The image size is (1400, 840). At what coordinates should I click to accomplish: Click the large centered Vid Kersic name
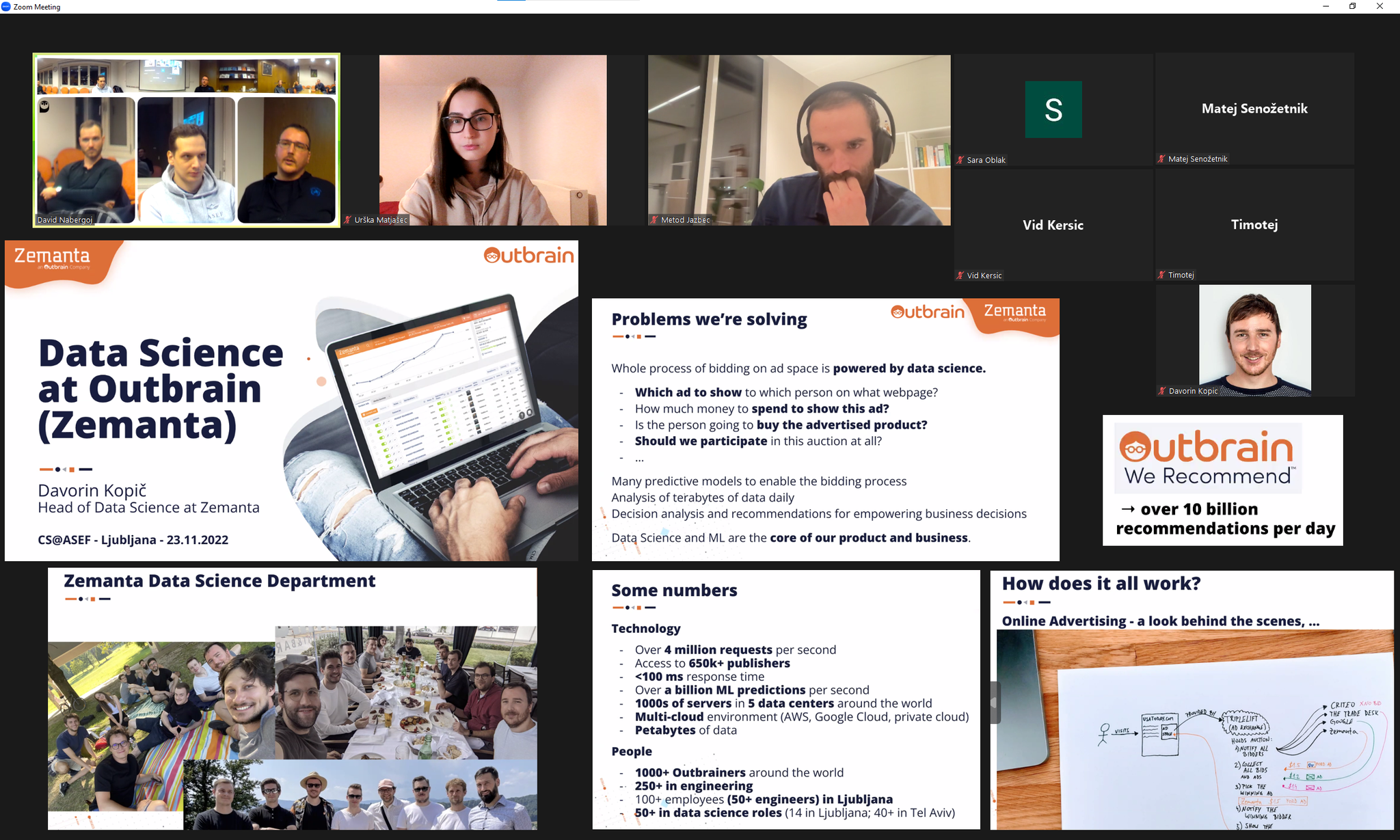[x=1053, y=225]
